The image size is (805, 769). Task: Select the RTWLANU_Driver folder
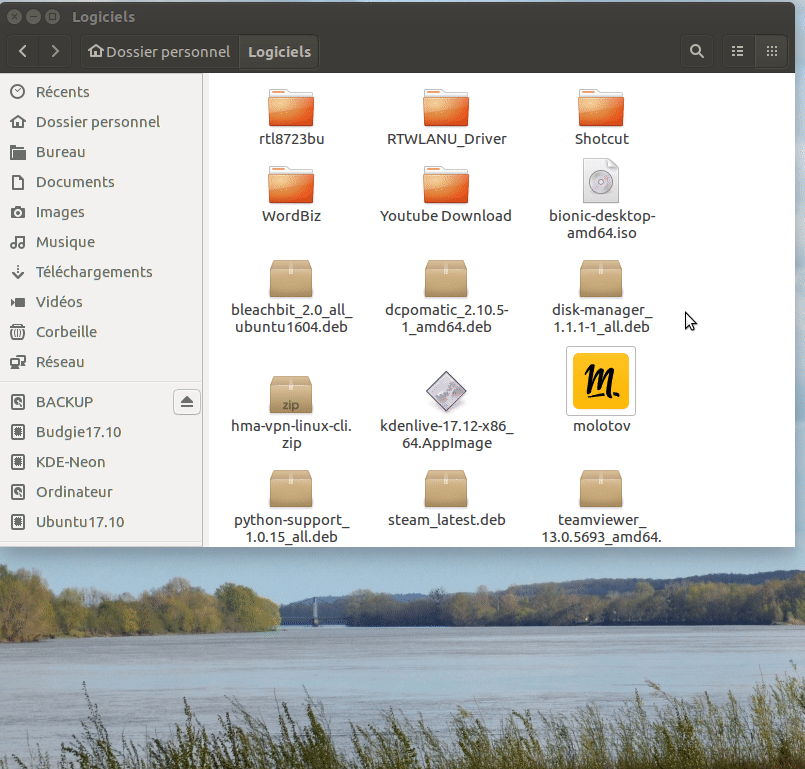point(446,117)
